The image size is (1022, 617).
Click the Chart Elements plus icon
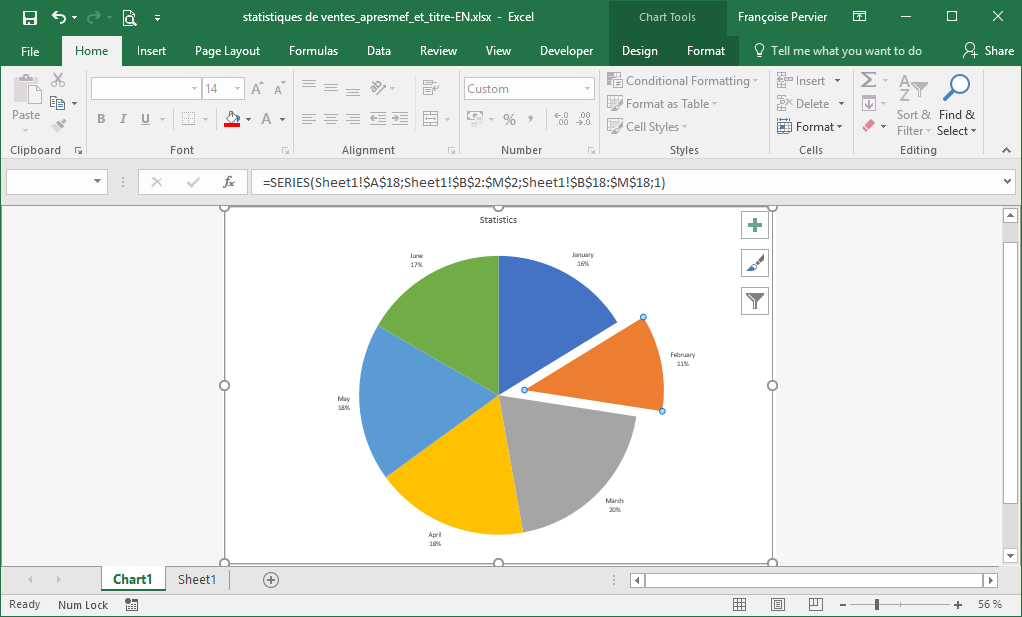coord(755,225)
